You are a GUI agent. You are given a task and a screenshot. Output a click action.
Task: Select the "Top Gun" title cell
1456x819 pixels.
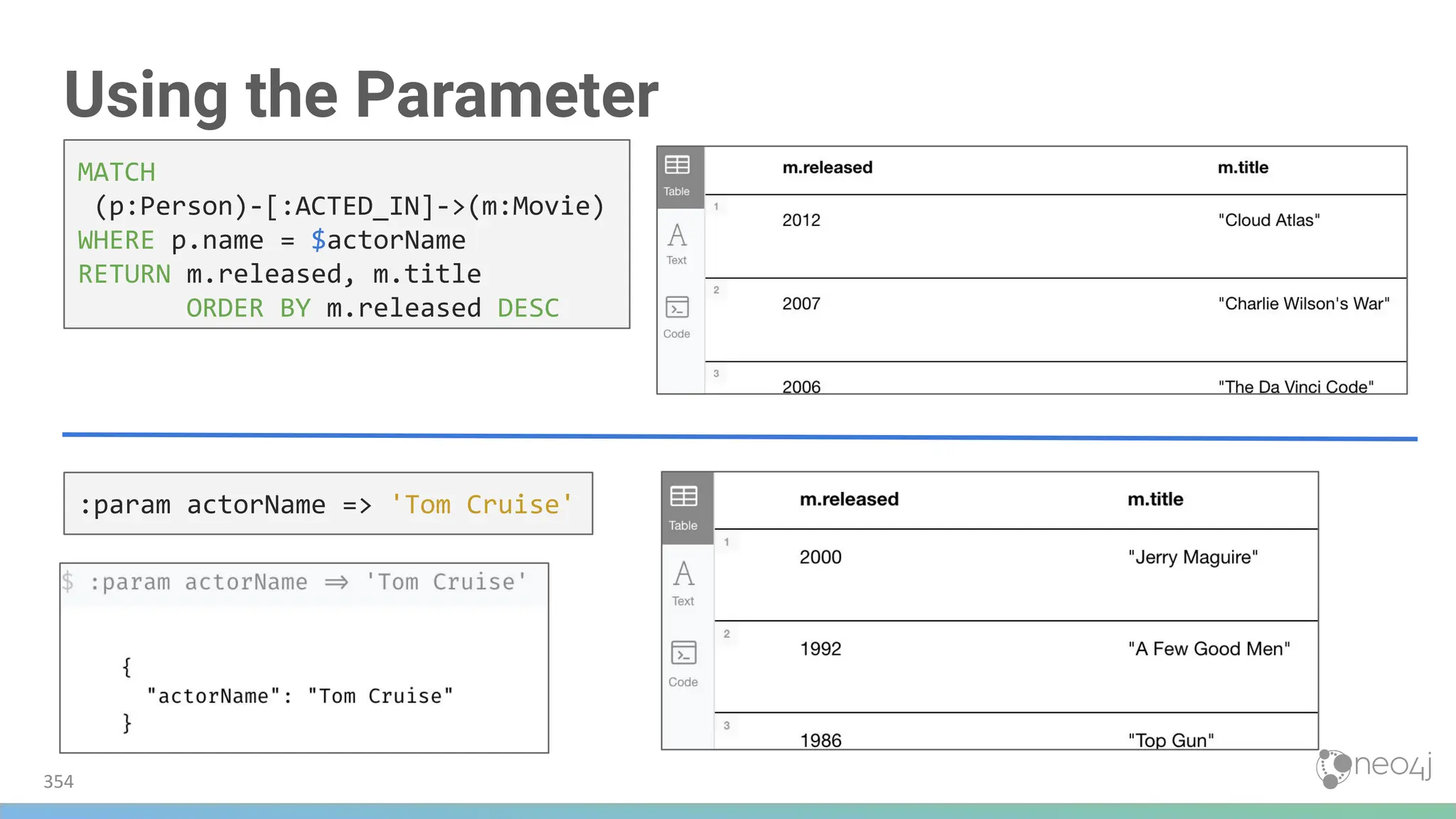[1171, 739]
